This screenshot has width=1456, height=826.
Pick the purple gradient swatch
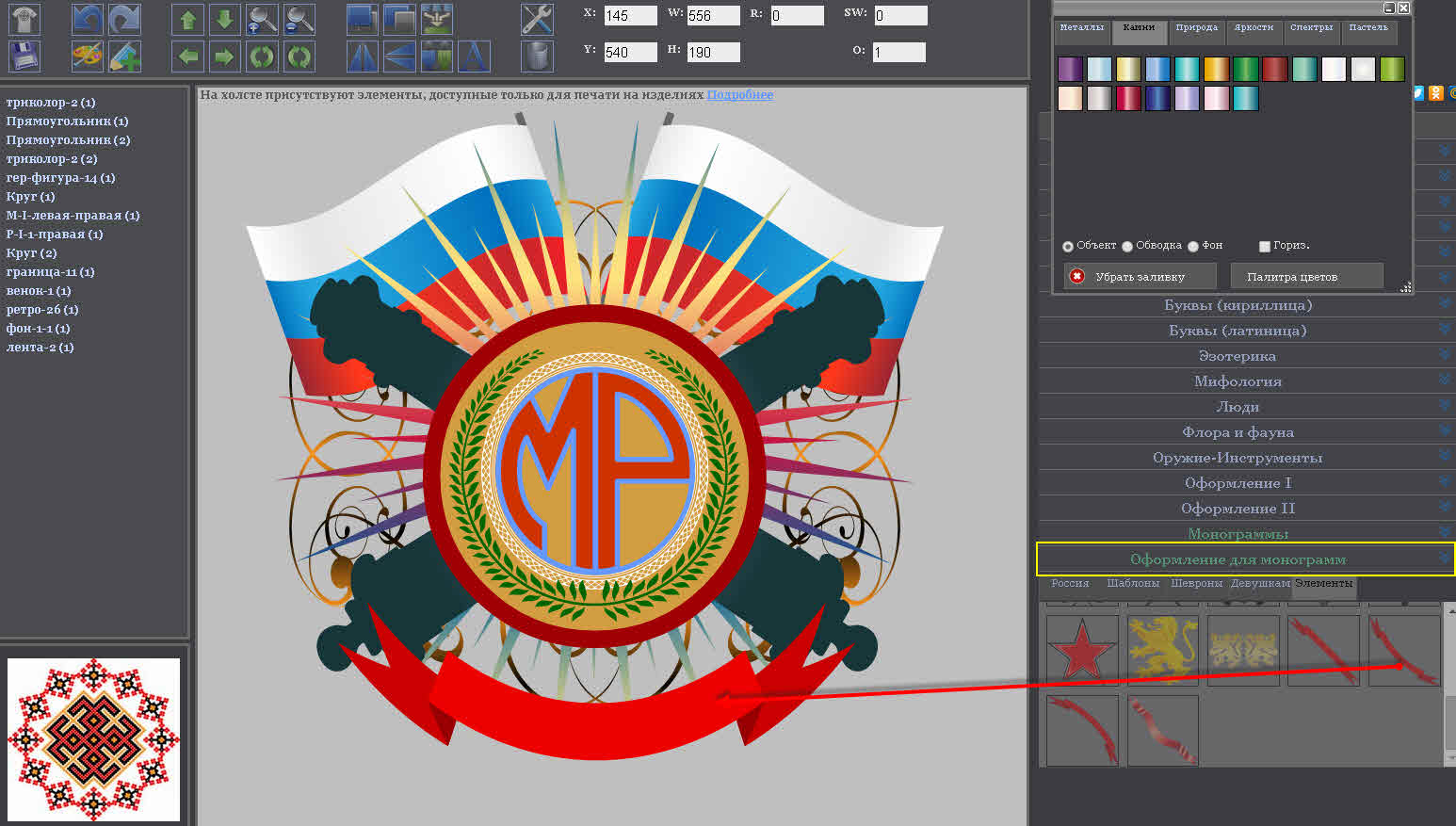(x=1070, y=69)
